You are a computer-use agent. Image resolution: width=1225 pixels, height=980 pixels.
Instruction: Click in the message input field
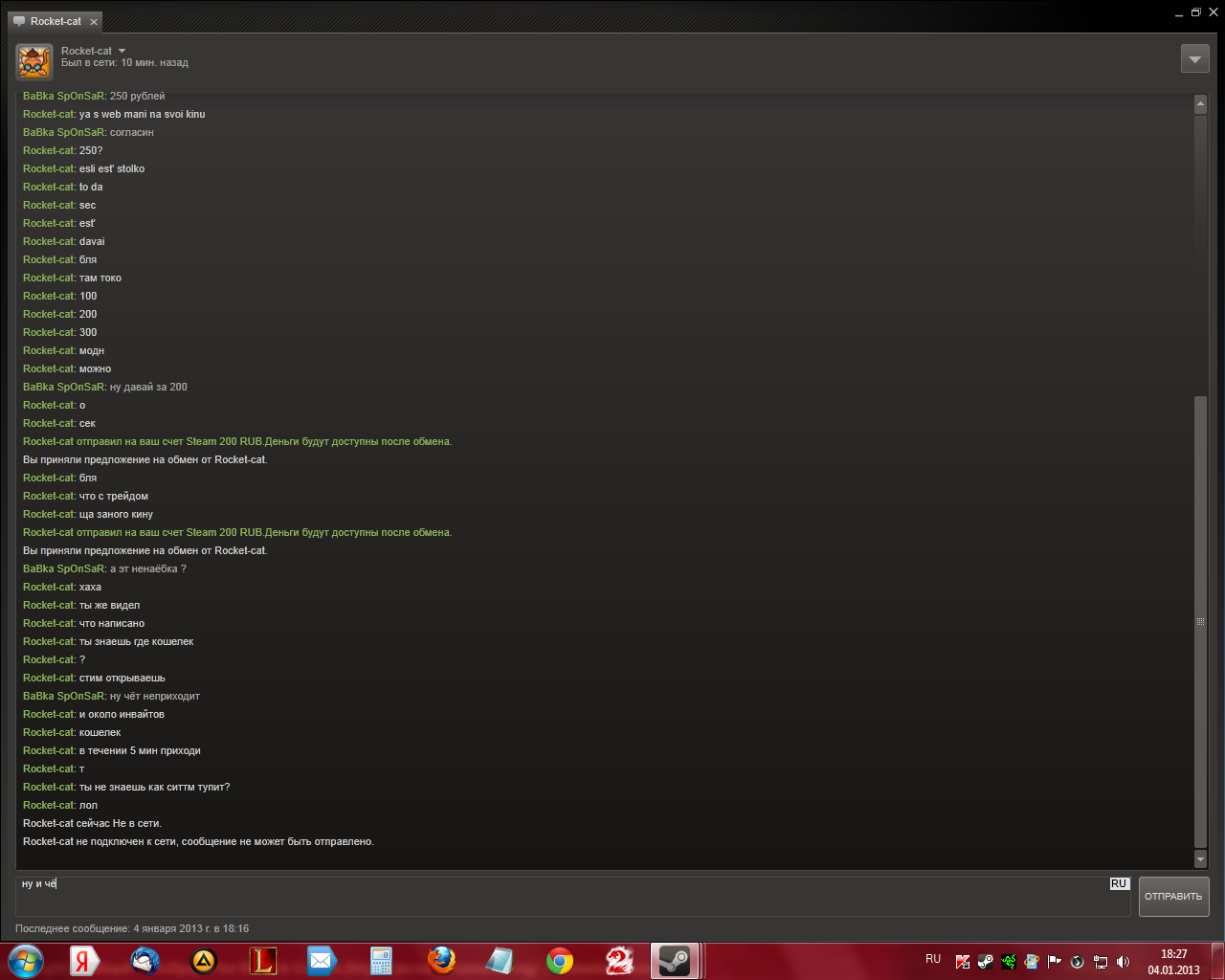[572, 897]
